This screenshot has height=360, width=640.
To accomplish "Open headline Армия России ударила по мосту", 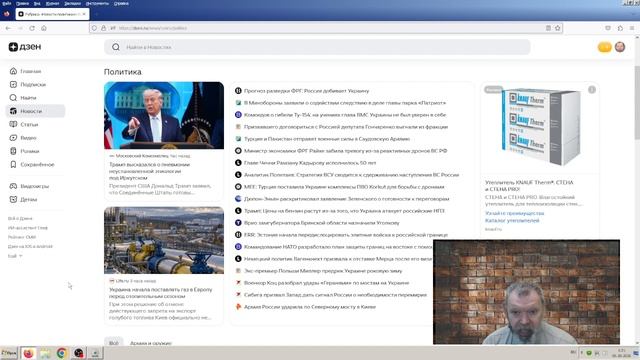I will 310,307.
